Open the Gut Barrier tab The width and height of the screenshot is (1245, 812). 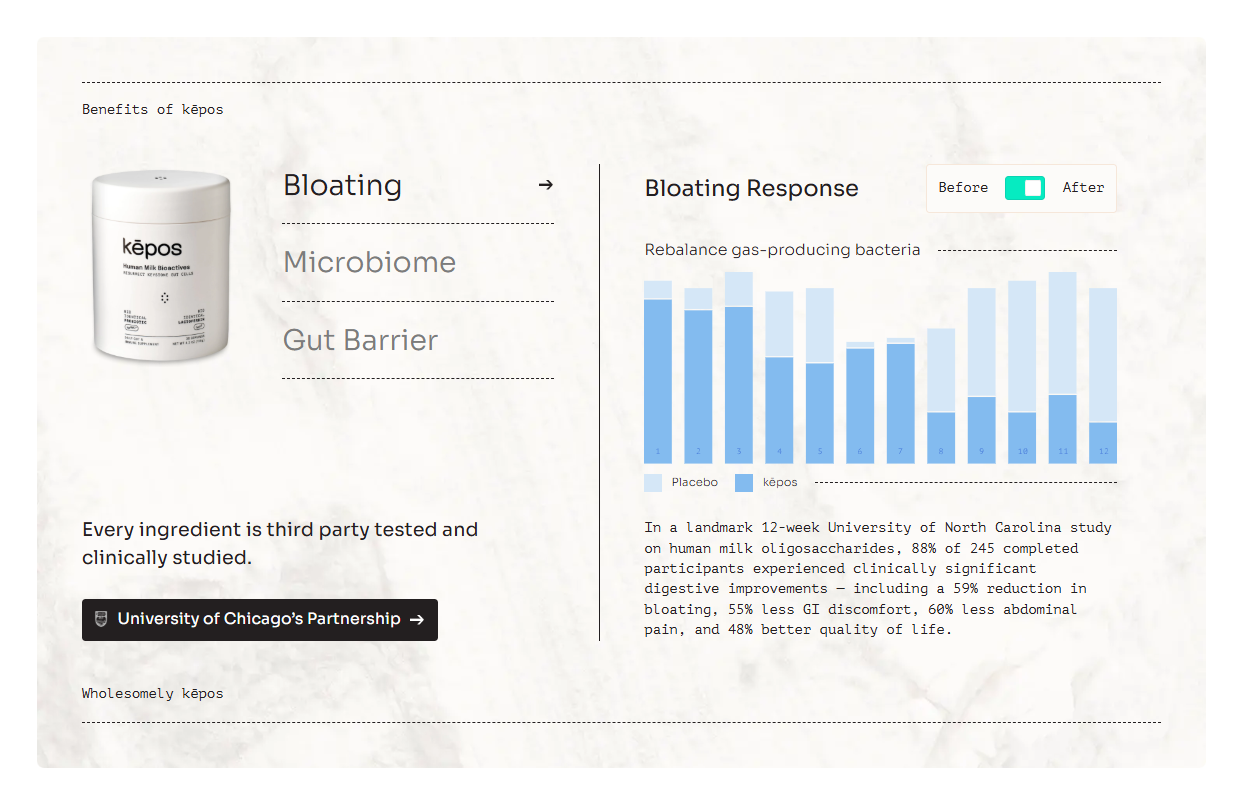[360, 340]
